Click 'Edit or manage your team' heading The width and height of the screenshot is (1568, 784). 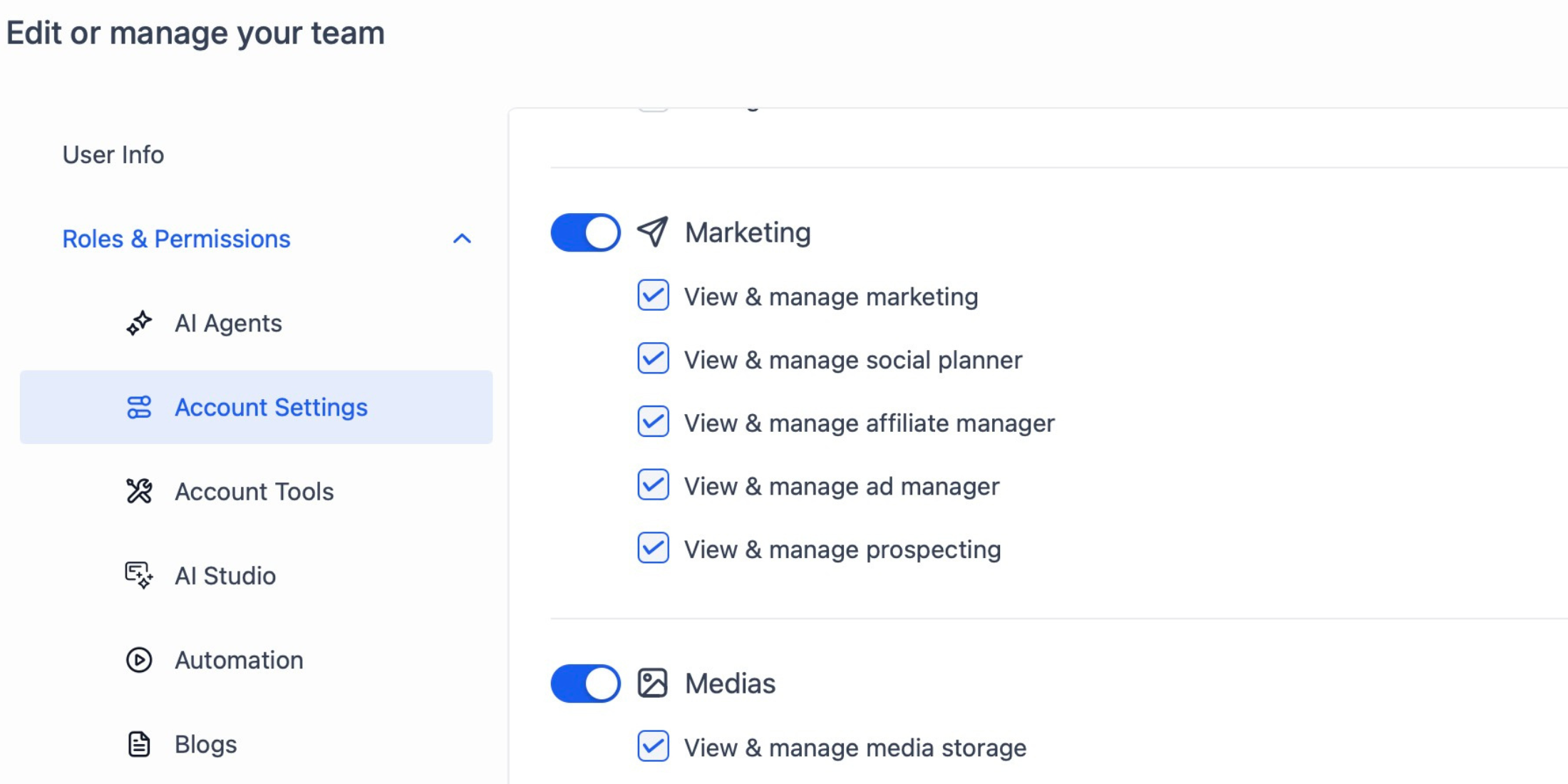195,33
